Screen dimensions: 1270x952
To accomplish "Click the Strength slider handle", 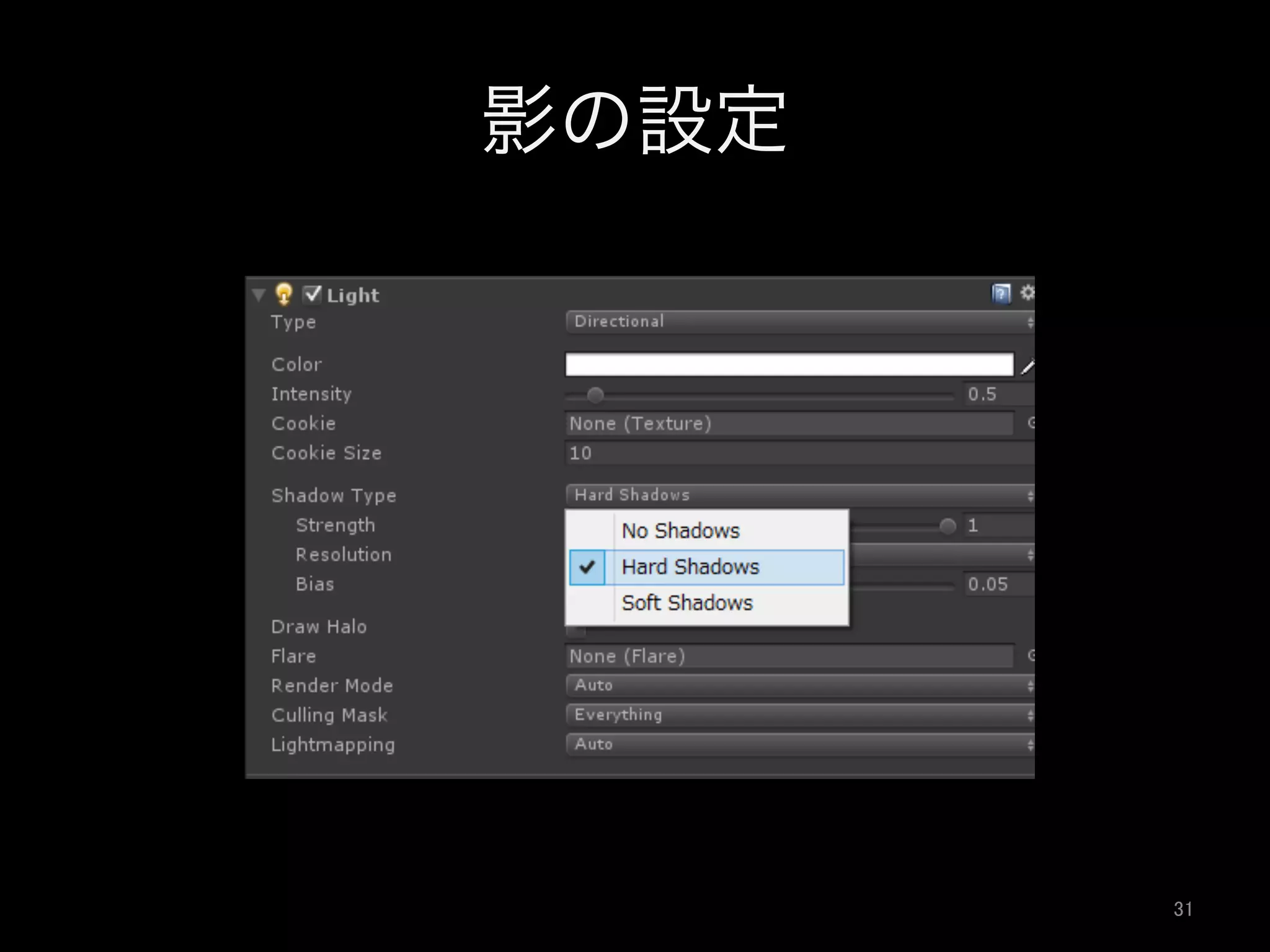I will (948, 526).
